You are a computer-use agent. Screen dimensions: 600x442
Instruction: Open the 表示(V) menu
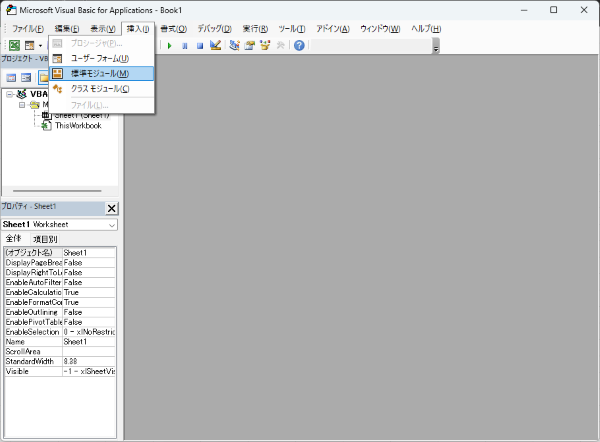103,29
